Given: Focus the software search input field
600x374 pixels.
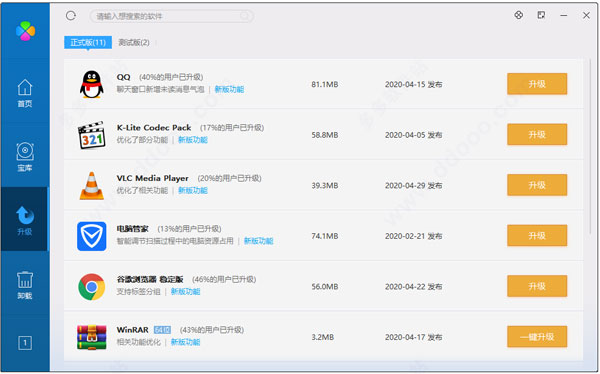Looking at the screenshot, I should [171, 16].
